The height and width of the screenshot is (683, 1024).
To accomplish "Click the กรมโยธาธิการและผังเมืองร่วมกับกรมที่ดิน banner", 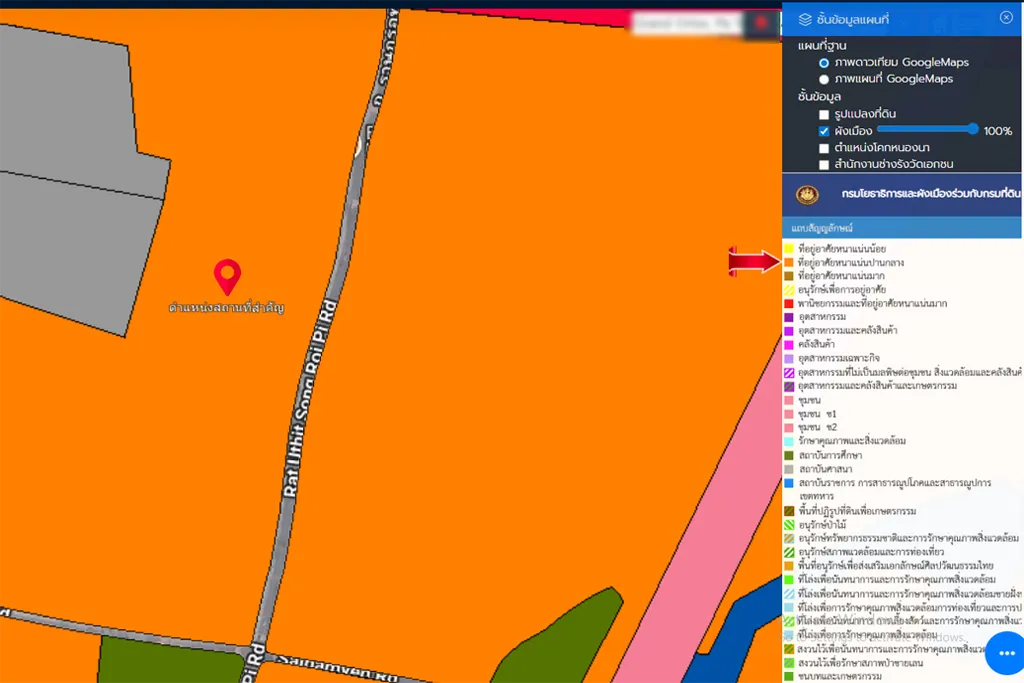I will (902, 194).
